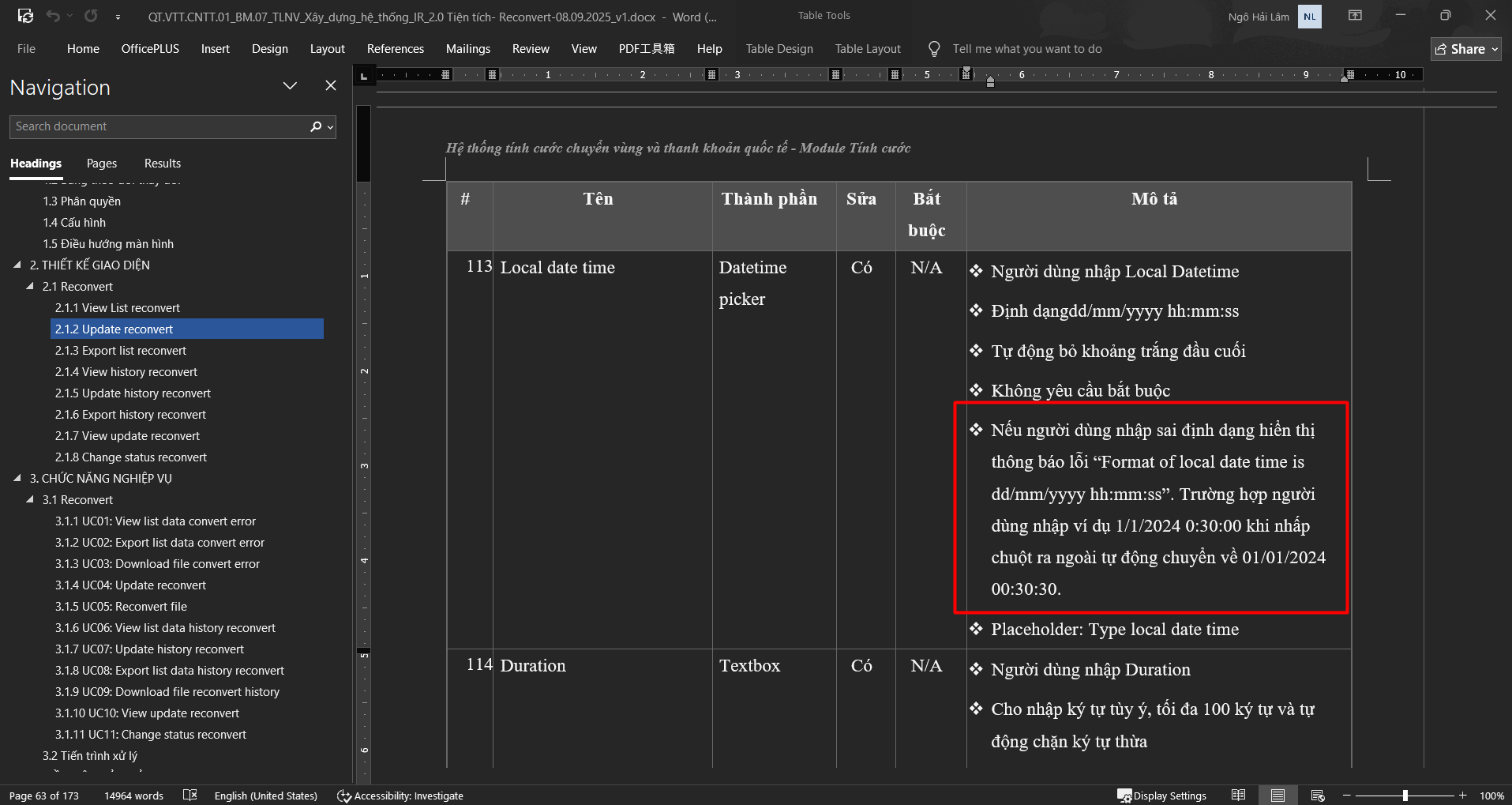Collapse the 3.1 Reconvert heading group

point(30,500)
